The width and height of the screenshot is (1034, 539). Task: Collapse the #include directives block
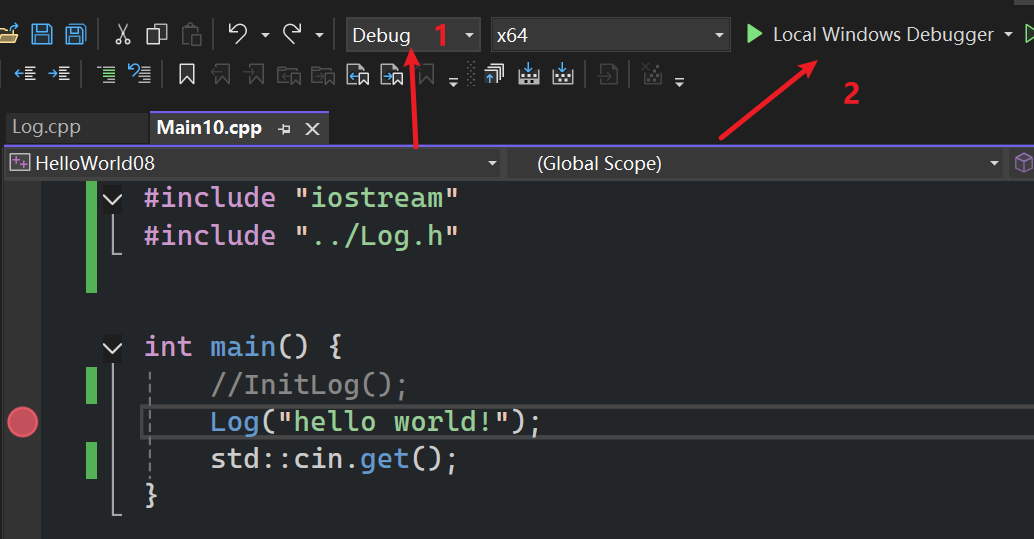(x=113, y=199)
